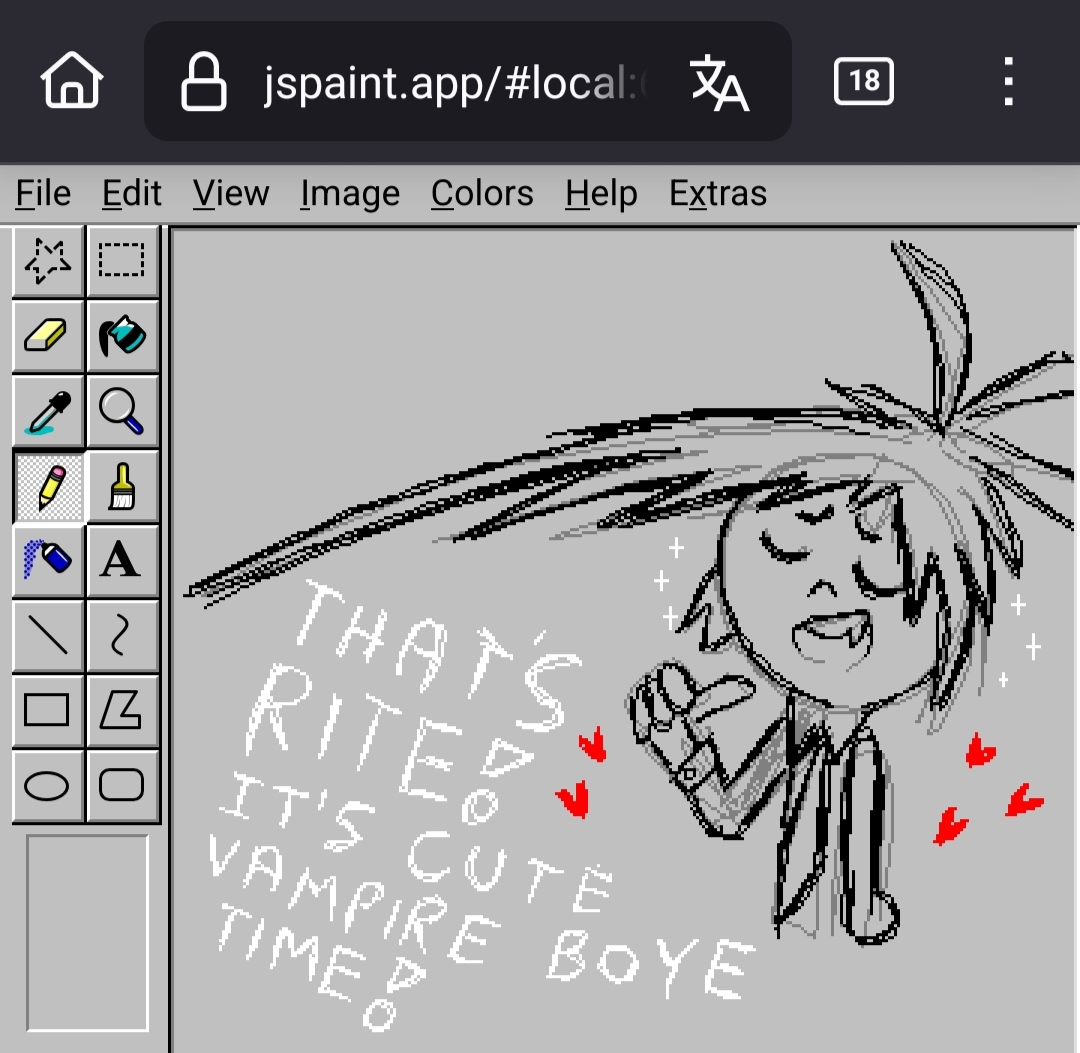
Task: Open the File menu
Action: point(43,193)
